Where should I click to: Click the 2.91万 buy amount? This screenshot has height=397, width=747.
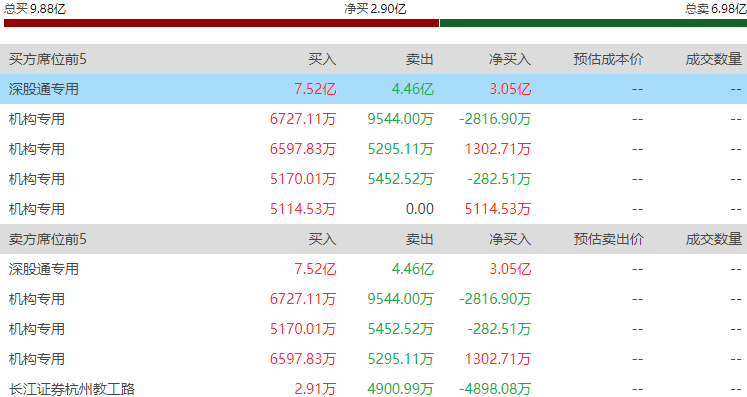pos(315,388)
